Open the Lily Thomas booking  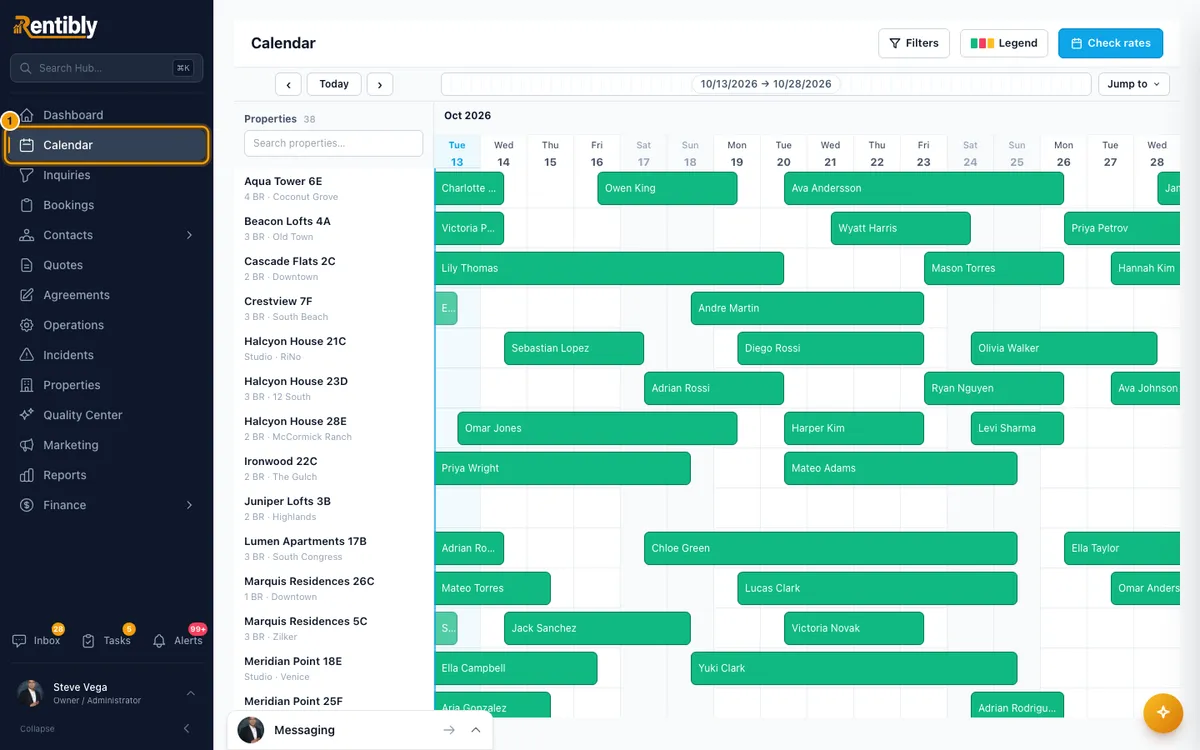tap(609, 268)
